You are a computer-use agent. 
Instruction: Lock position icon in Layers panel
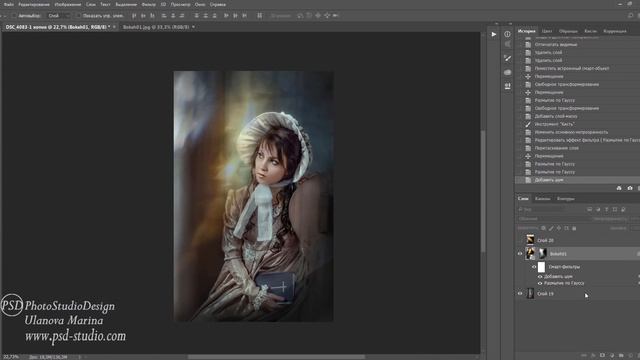(x=559, y=228)
